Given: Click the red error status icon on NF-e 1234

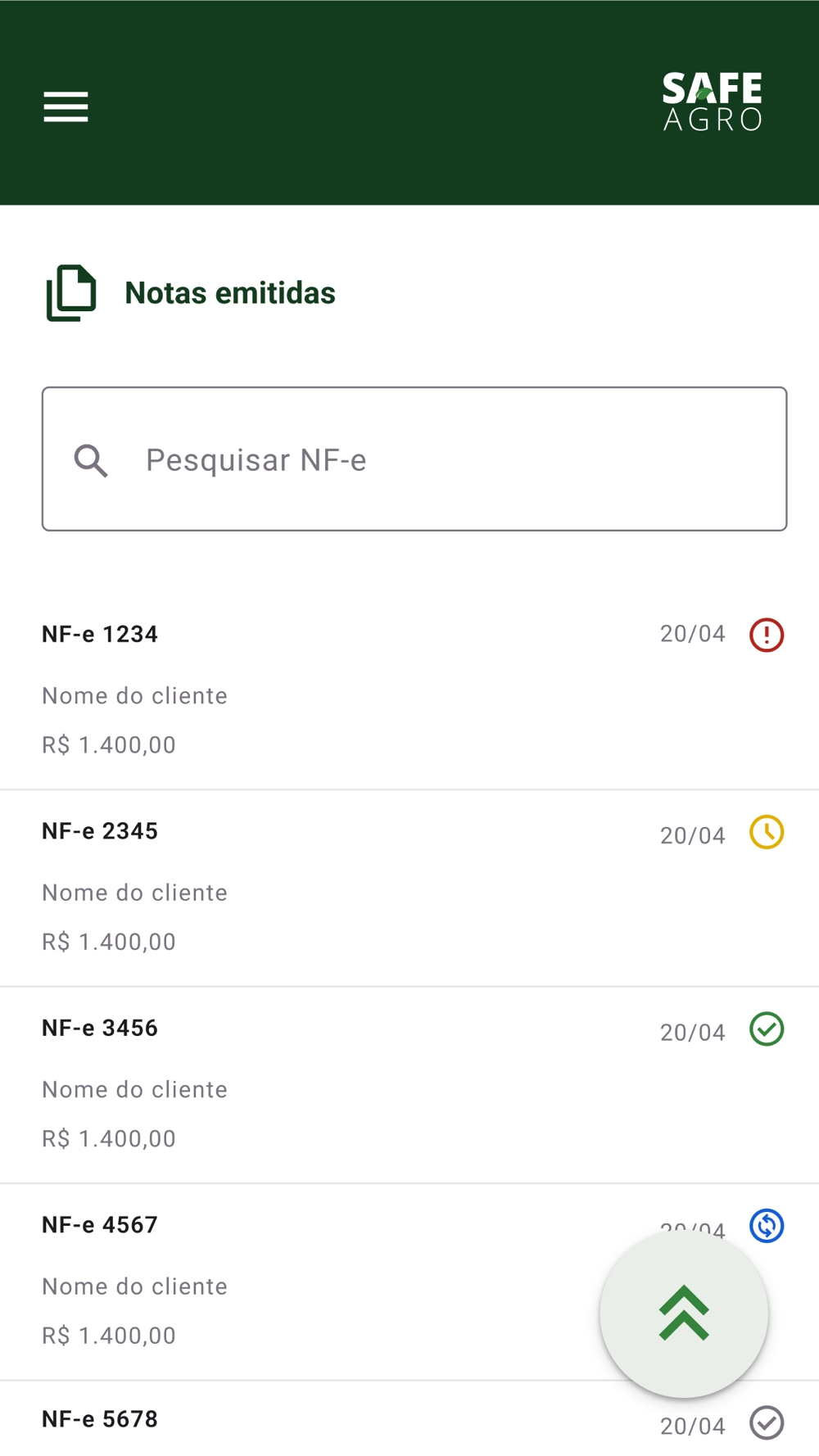Looking at the screenshot, I should [767, 635].
